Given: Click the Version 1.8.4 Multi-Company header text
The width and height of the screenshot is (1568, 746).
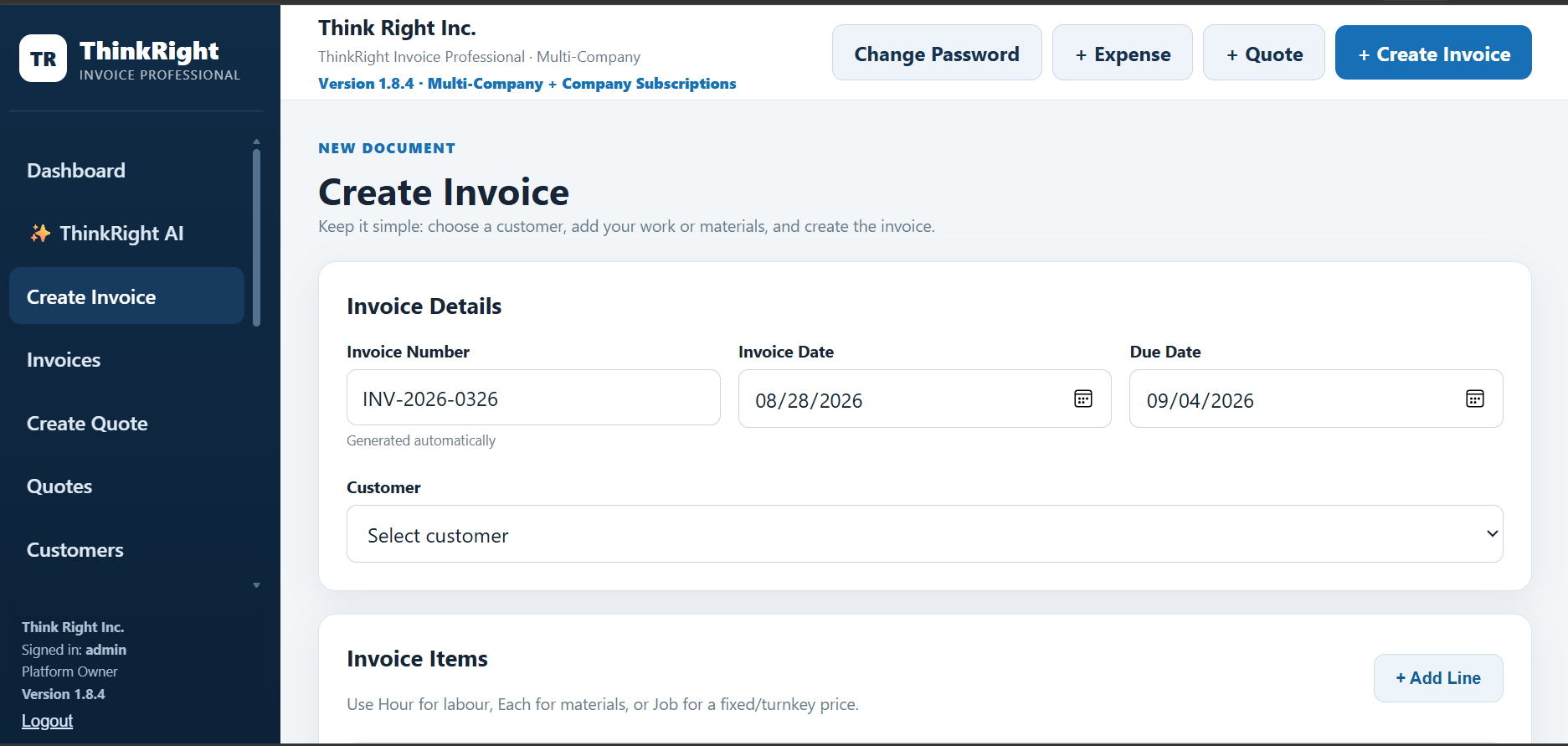Looking at the screenshot, I should (x=527, y=84).
